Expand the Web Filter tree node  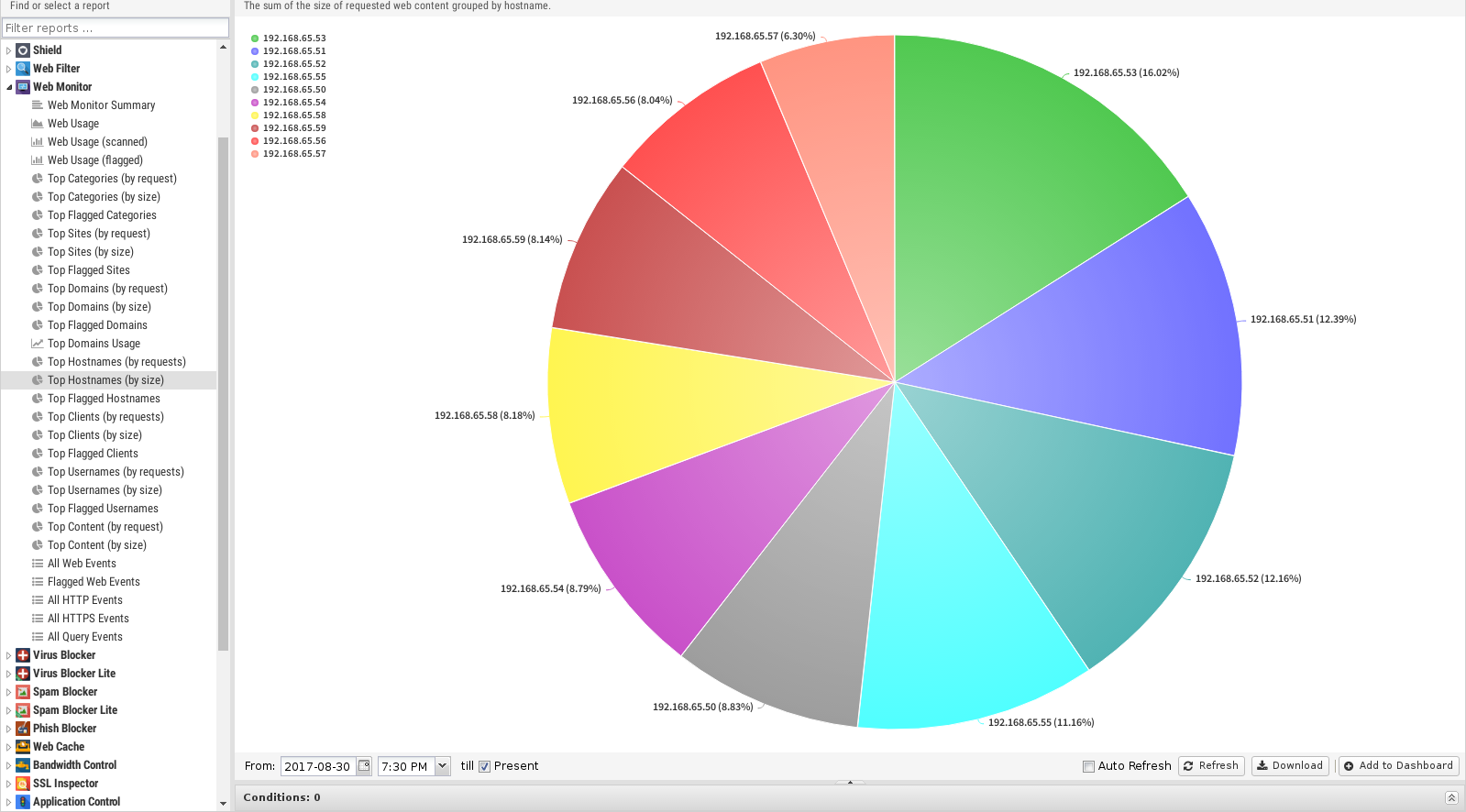pyautogui.click(x=9, y=69)
